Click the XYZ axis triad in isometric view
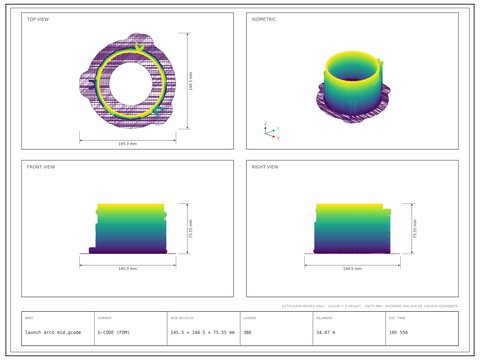The image size is (480, 360). coord(271,130)
